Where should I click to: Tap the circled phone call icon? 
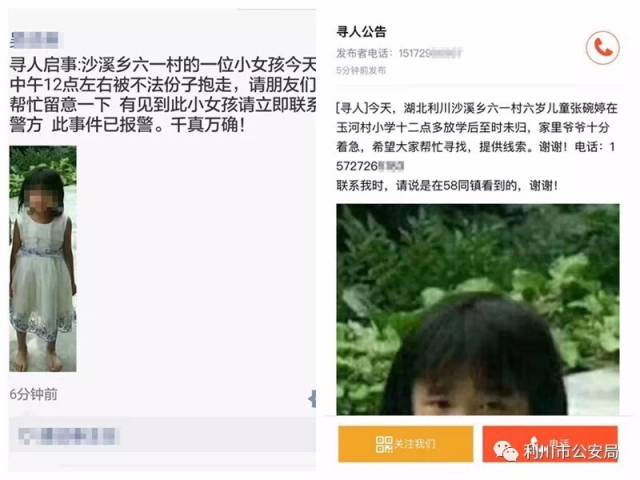point(602,48)
